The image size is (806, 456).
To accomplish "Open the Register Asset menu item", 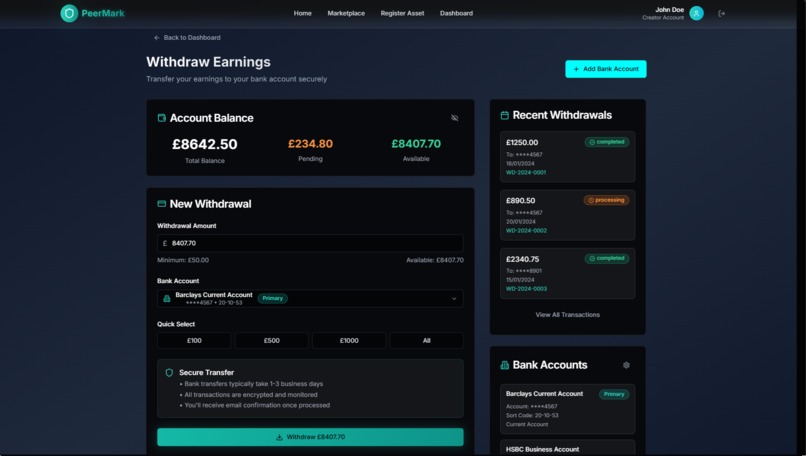I will (x=402, y=13).
